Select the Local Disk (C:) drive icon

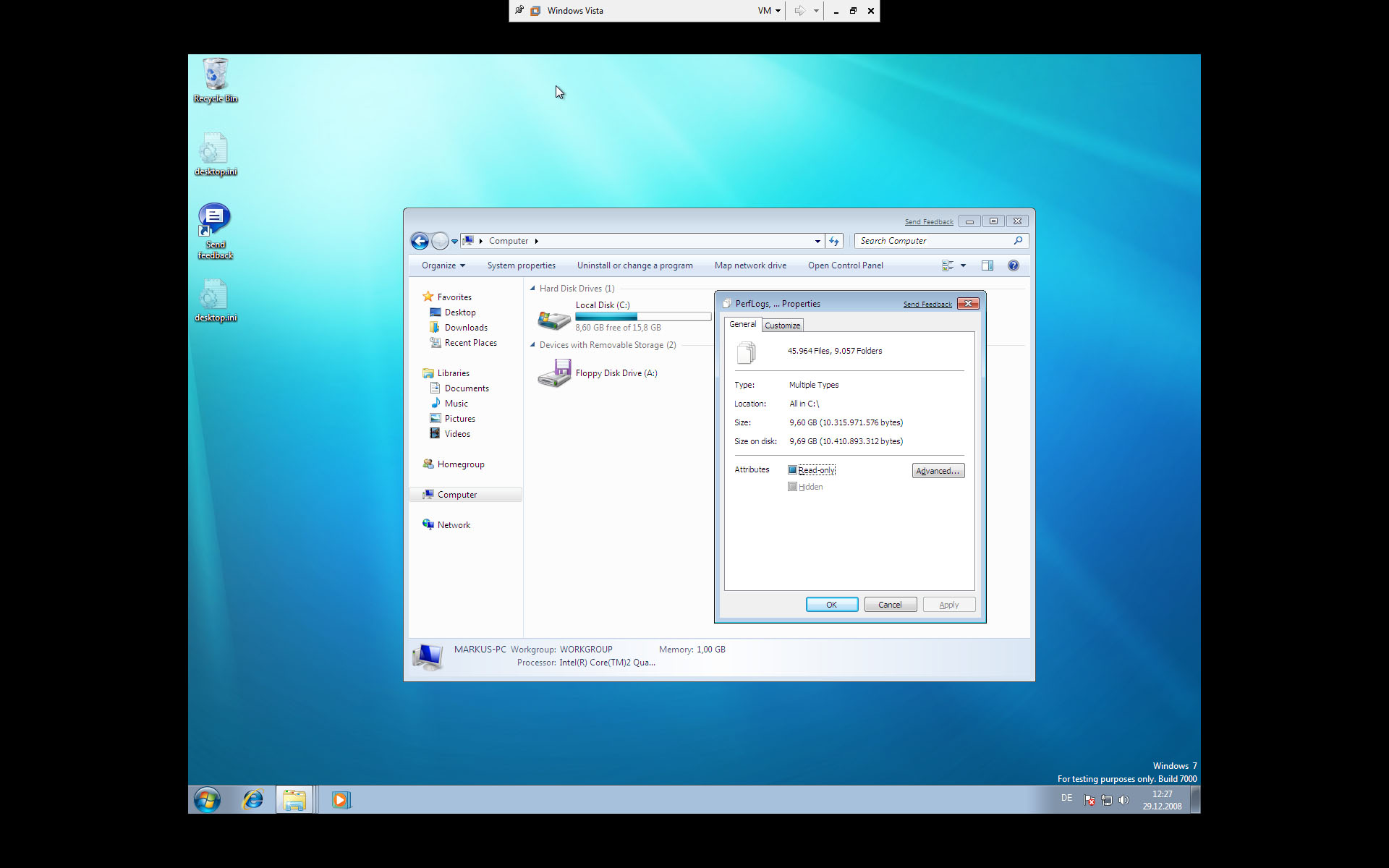click(554, 317)
